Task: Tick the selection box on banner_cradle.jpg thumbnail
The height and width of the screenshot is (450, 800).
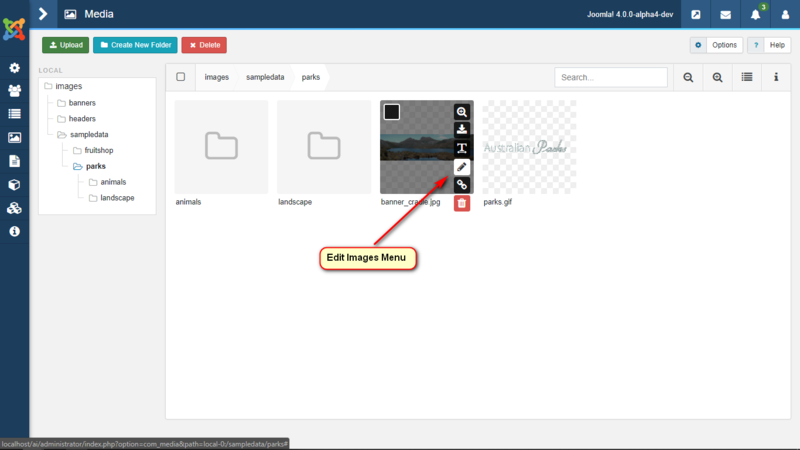Action: pyautogui.click(x=392, y=112)
